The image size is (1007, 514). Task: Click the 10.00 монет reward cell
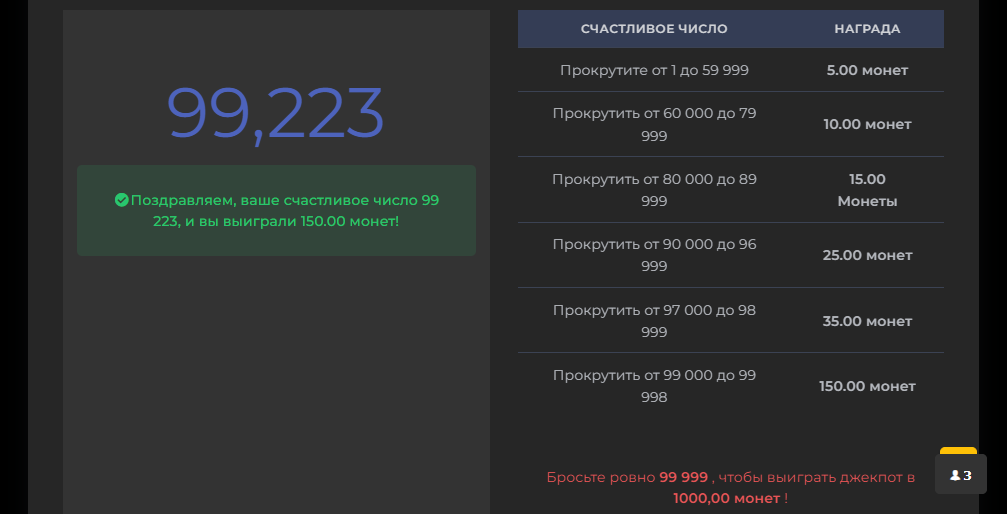867,124
